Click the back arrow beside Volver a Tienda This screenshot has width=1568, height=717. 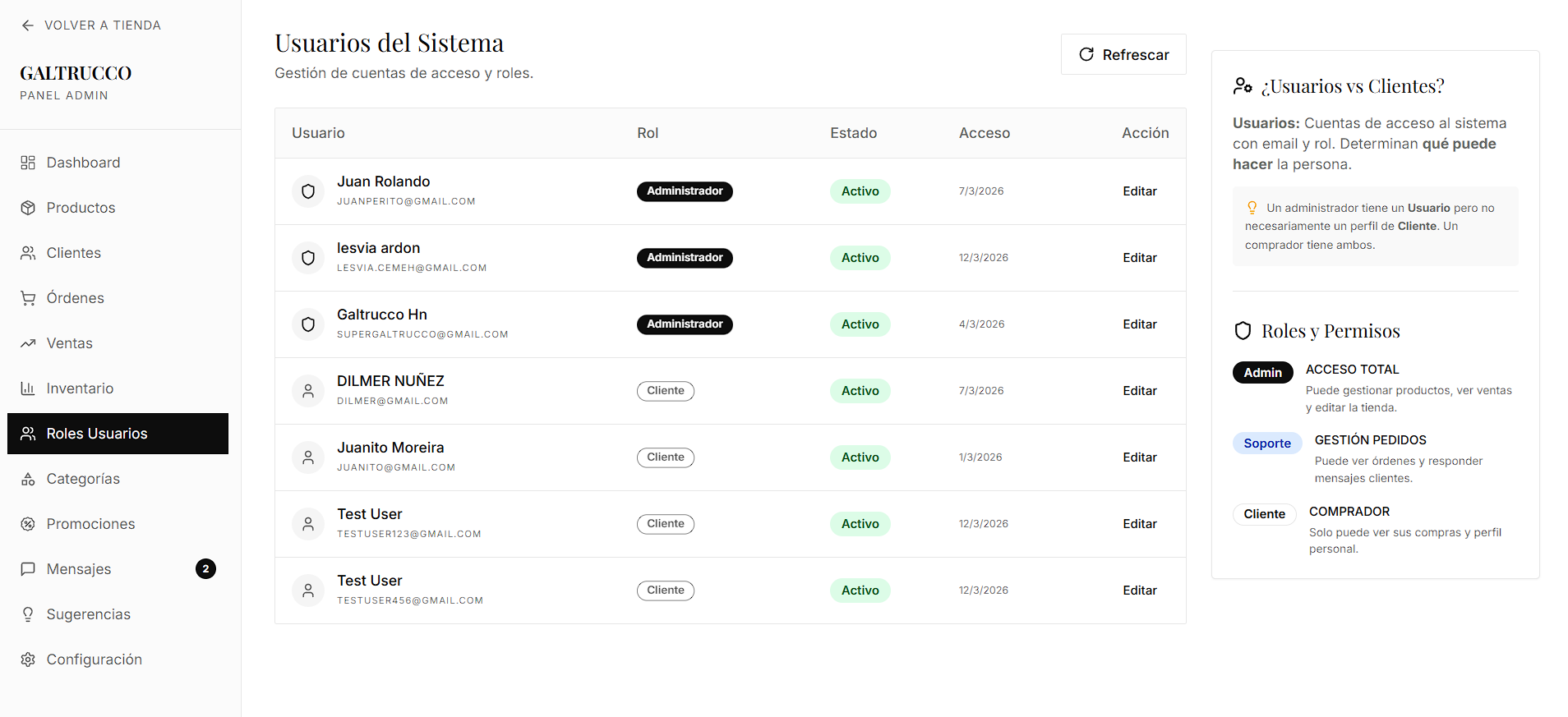click(28, 25)
